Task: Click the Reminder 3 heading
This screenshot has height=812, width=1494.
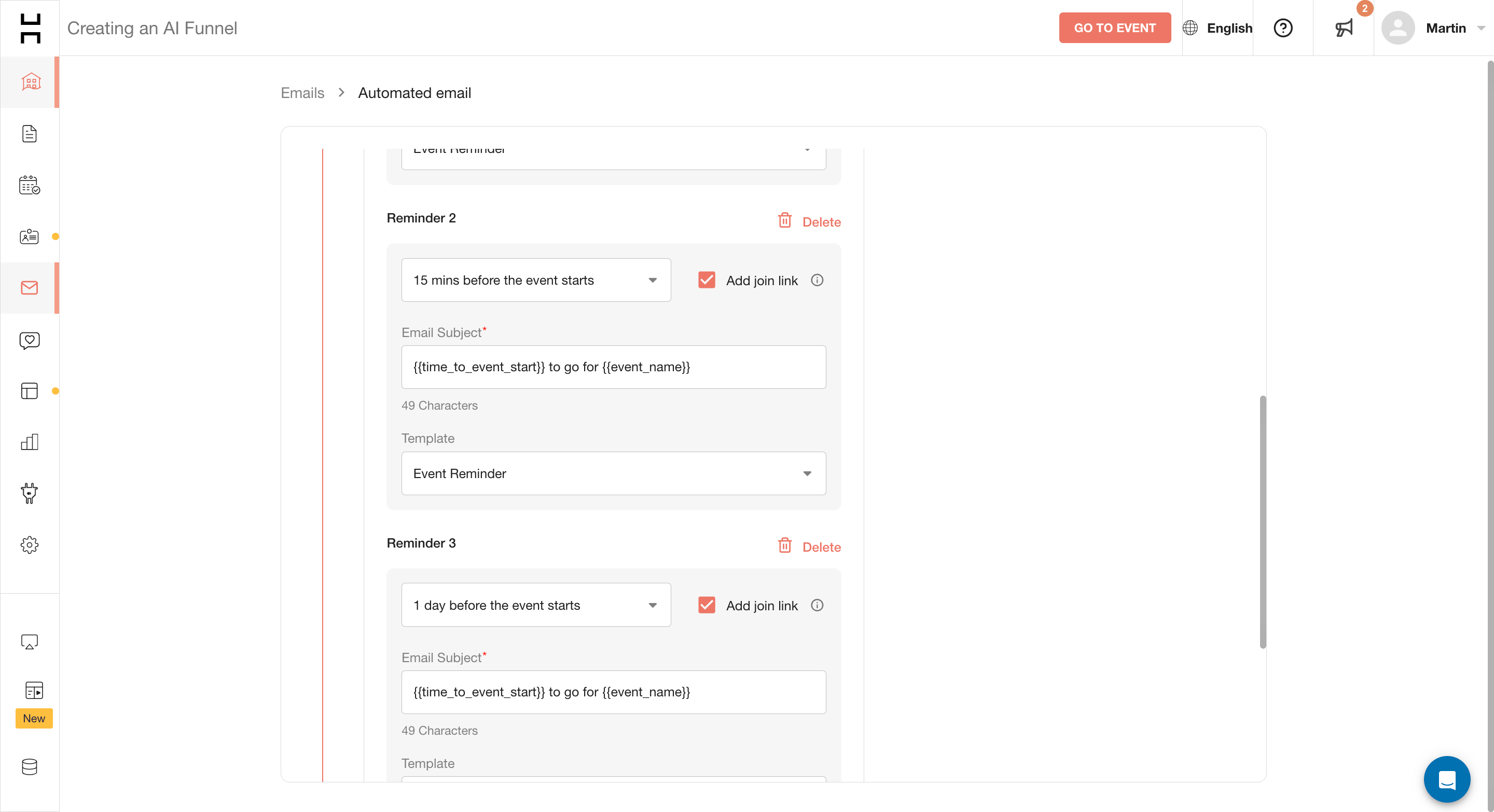Action: tap(421, 543)
